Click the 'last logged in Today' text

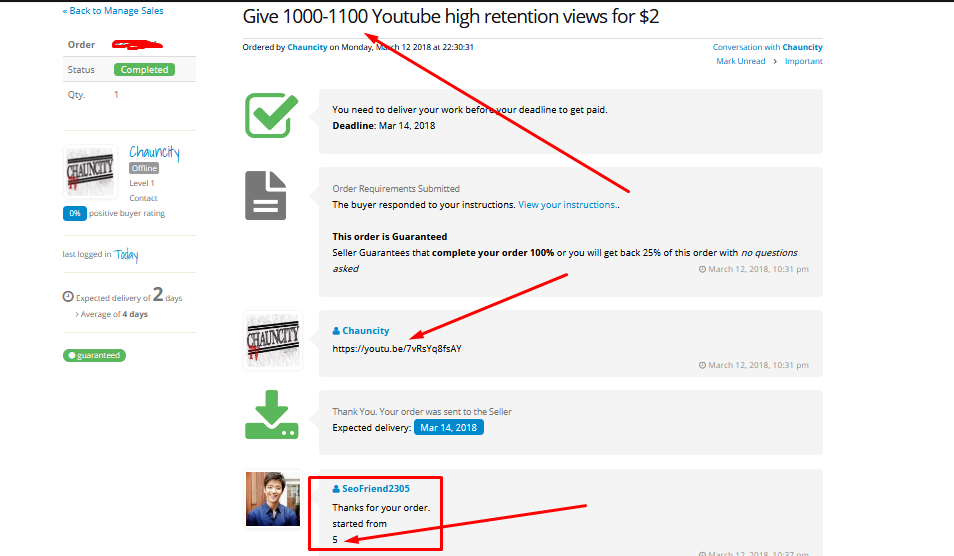pyautogui.click(x=100, y=254)
